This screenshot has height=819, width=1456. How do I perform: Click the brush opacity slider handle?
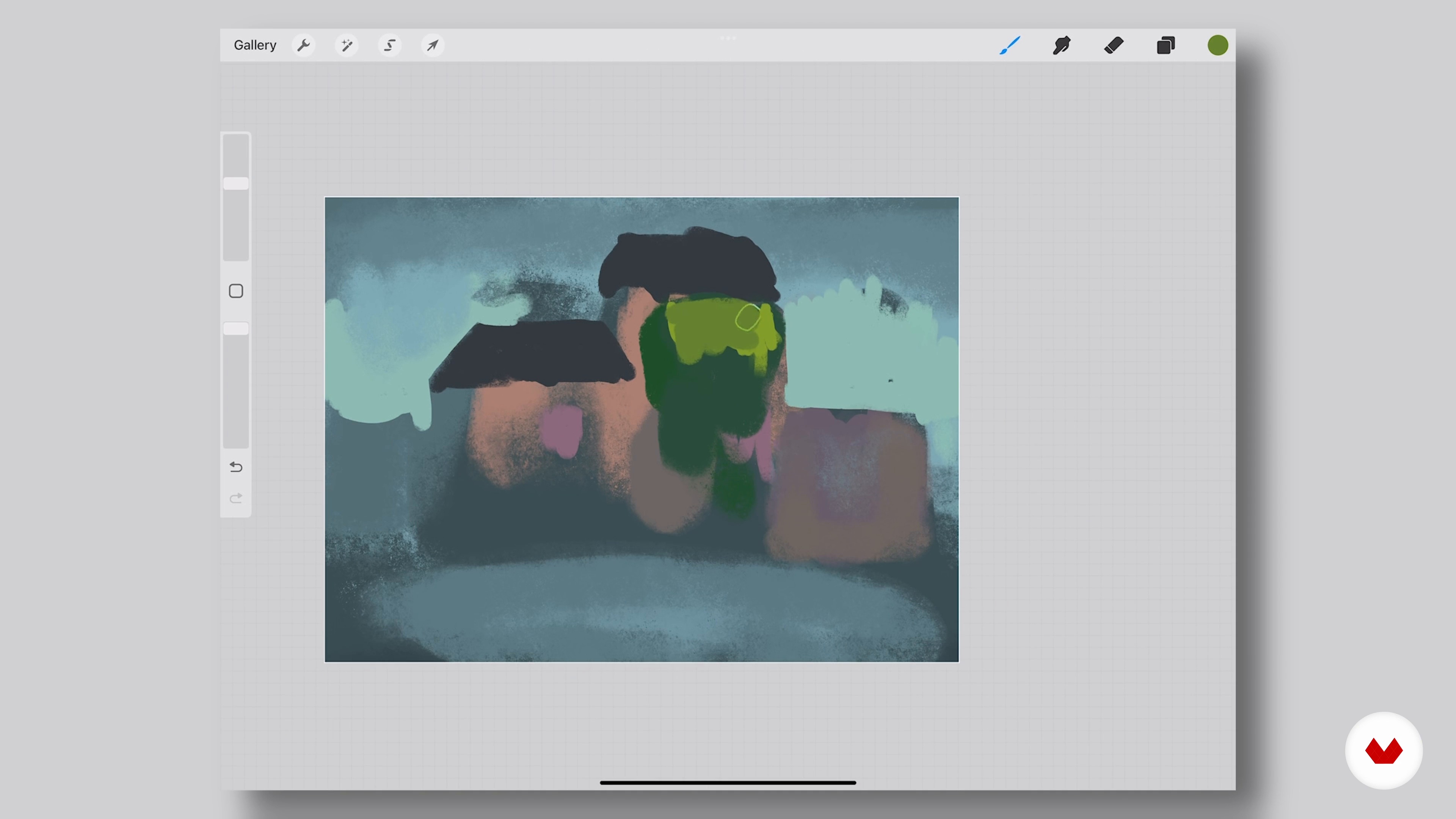[x=236, y=329]
